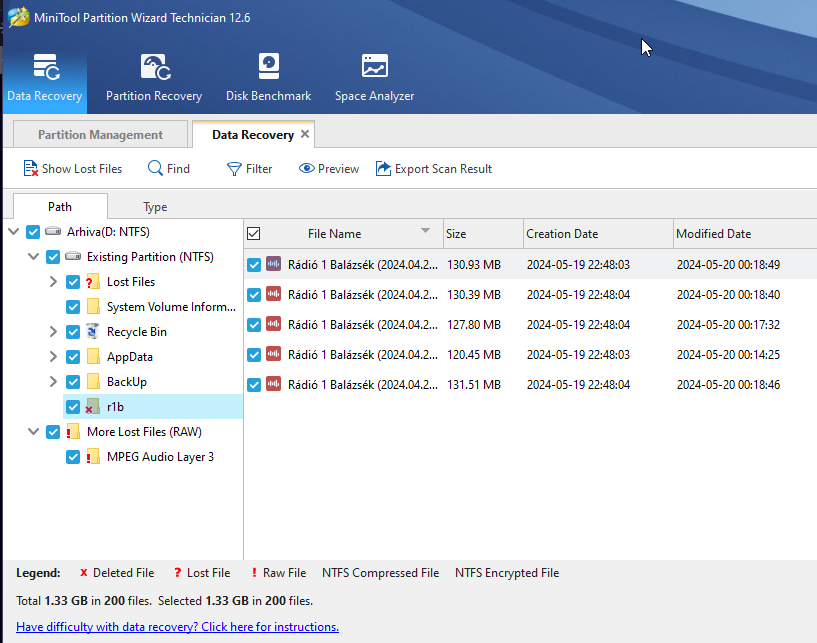Collapse the More Lost Files (RAW) node
Image resolution: width=817 pixels, height=643 pixels.
33,431
